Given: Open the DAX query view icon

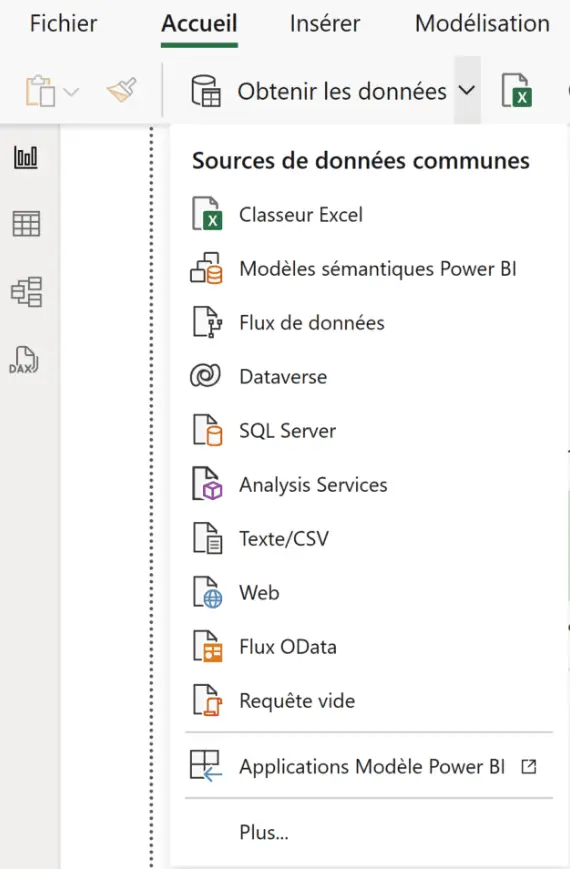Looking at the screenshot, I should (x=24, y=360).
